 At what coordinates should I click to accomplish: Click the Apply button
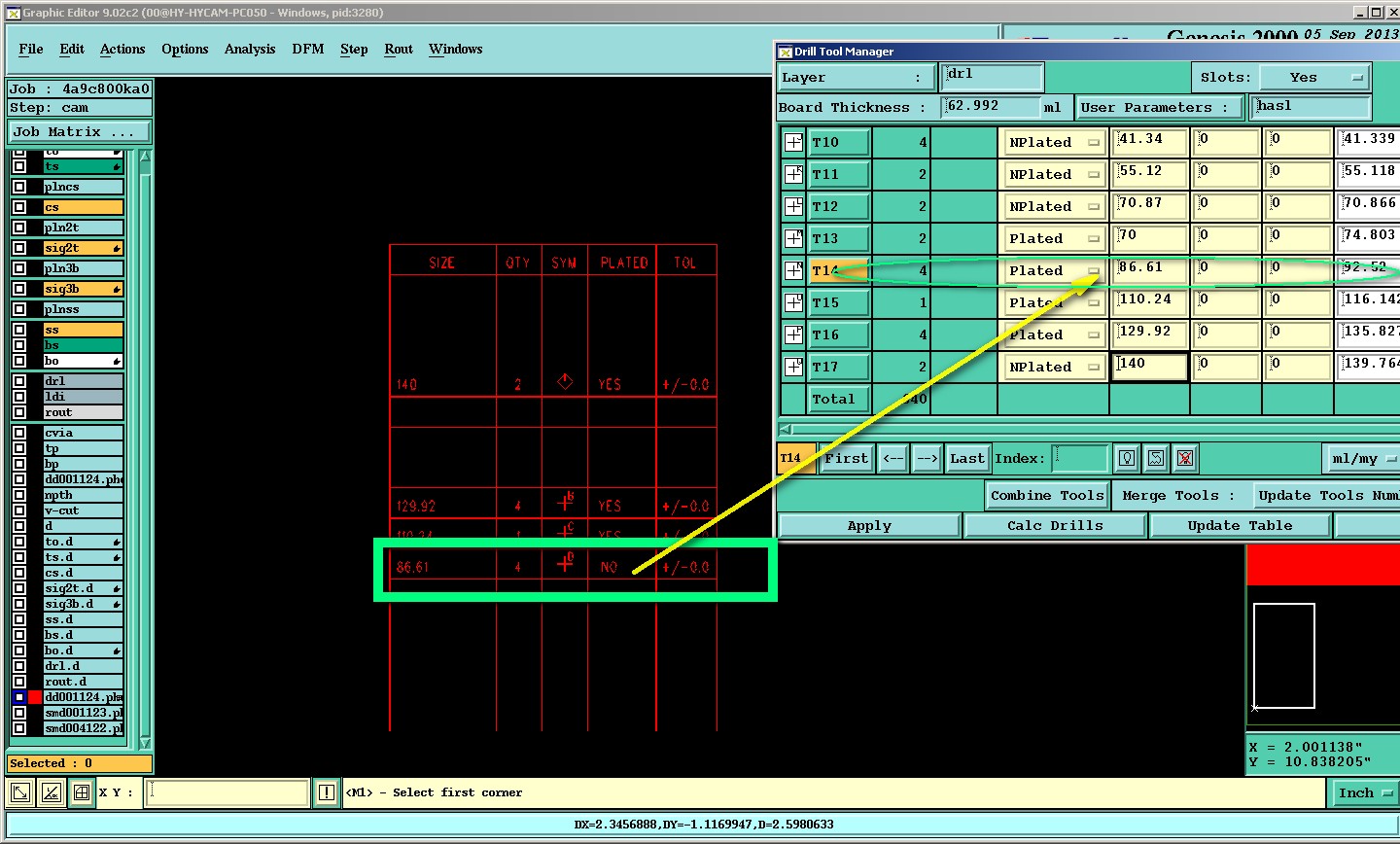(x=869, y=525)
